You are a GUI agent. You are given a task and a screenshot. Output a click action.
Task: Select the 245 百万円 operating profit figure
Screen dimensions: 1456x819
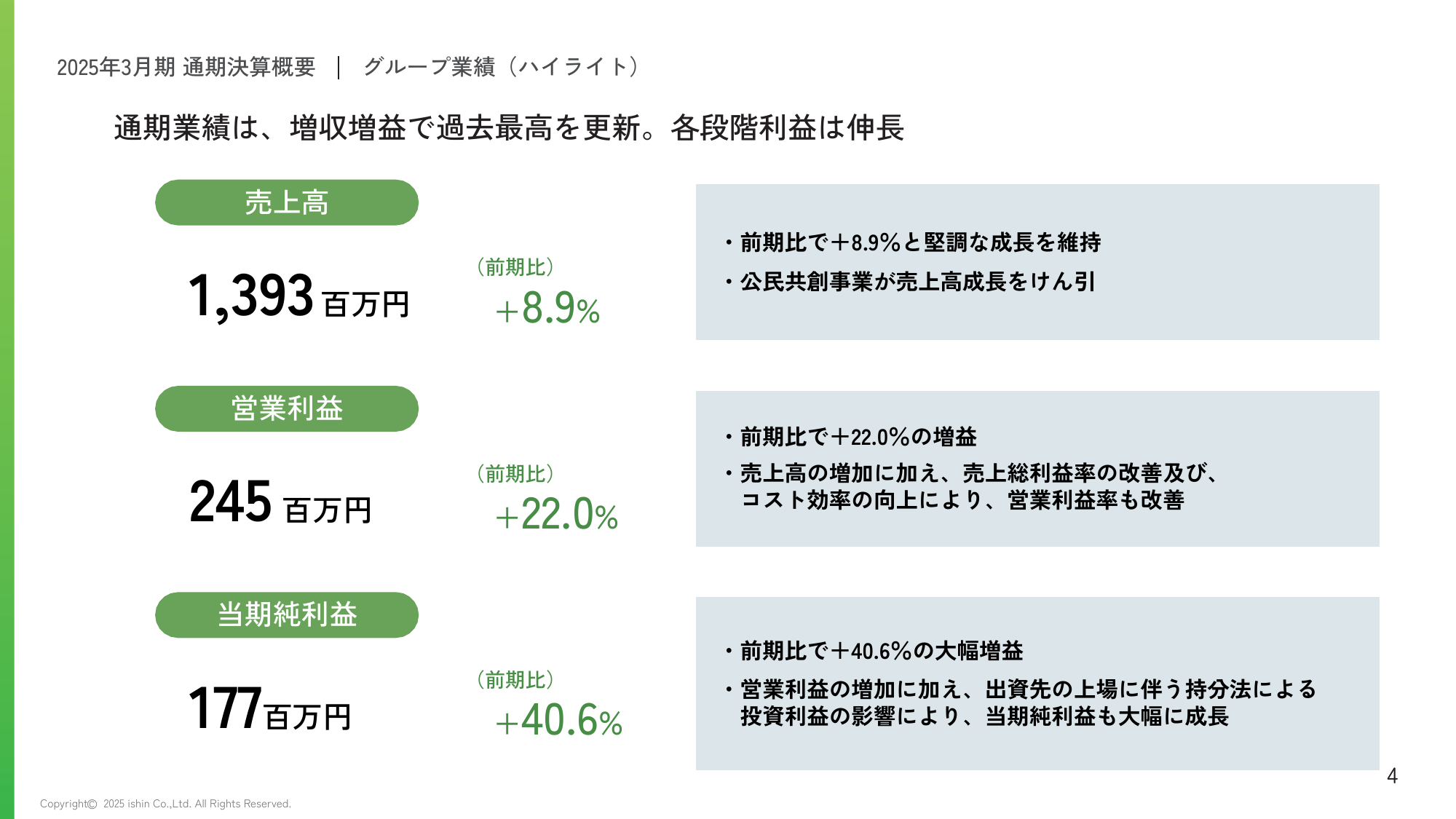[281, 502]
